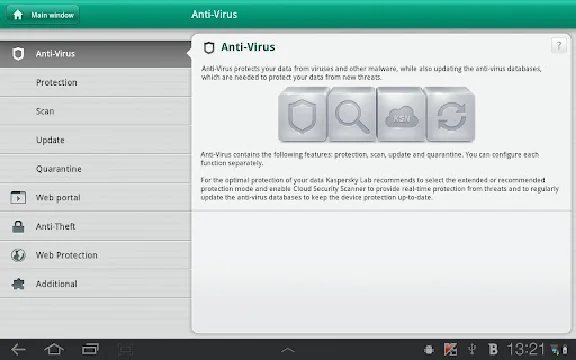Image resolution: width=576 pixels, height=360 pixels.
Task: Click the refresh arrows update tile
Action: point(451,115)
